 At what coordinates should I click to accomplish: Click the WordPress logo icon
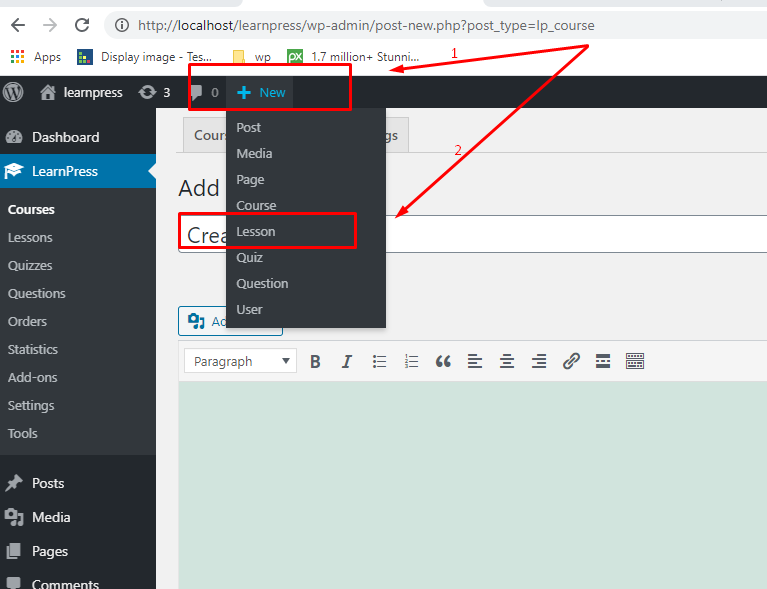13,92
